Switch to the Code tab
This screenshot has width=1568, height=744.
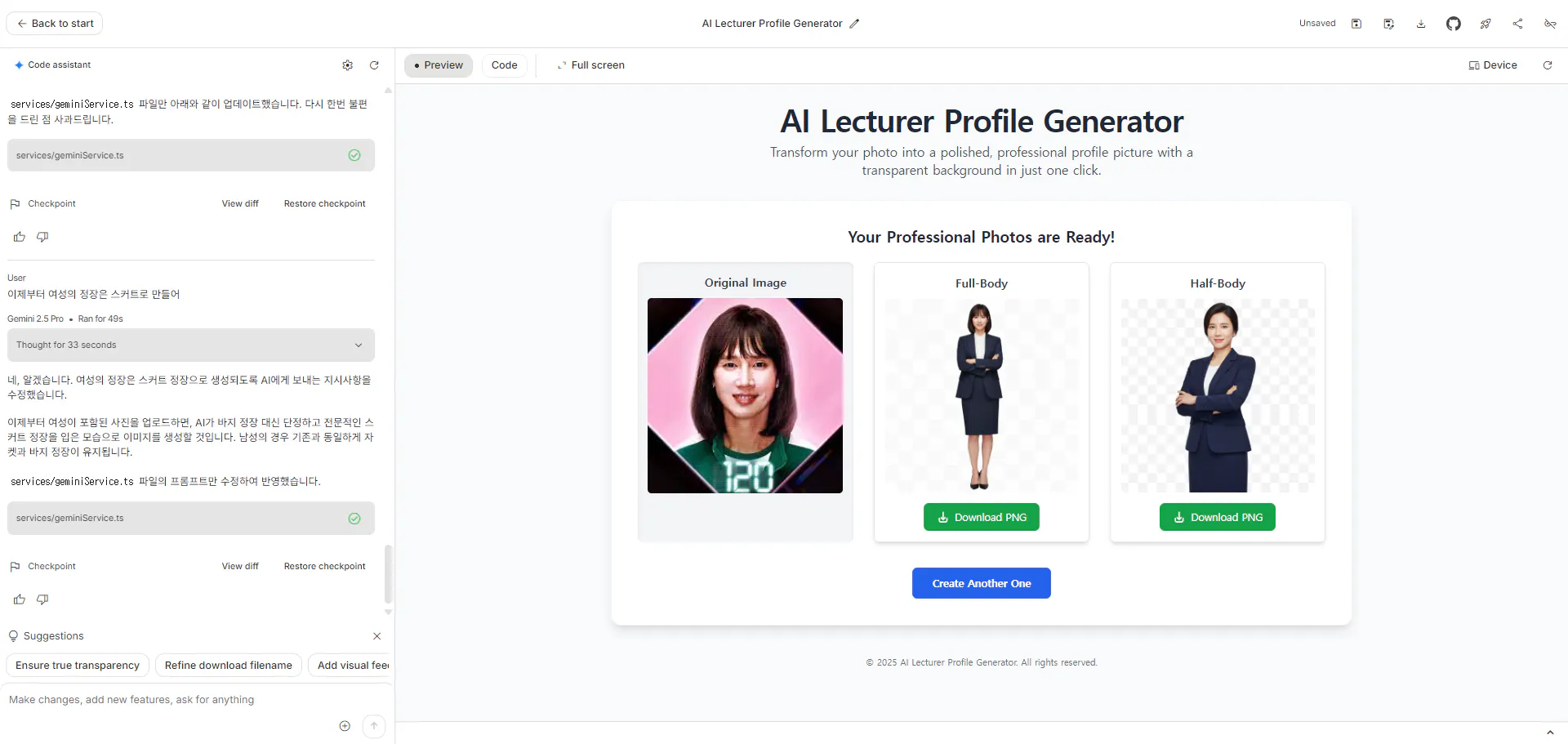tap(504, 65)
